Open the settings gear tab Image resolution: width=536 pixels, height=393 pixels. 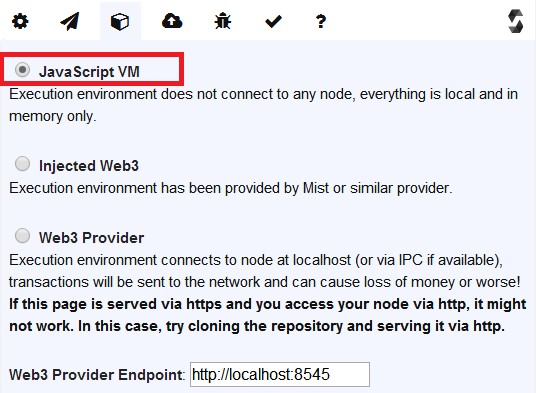pyautogui.click(x=20, y=22)
